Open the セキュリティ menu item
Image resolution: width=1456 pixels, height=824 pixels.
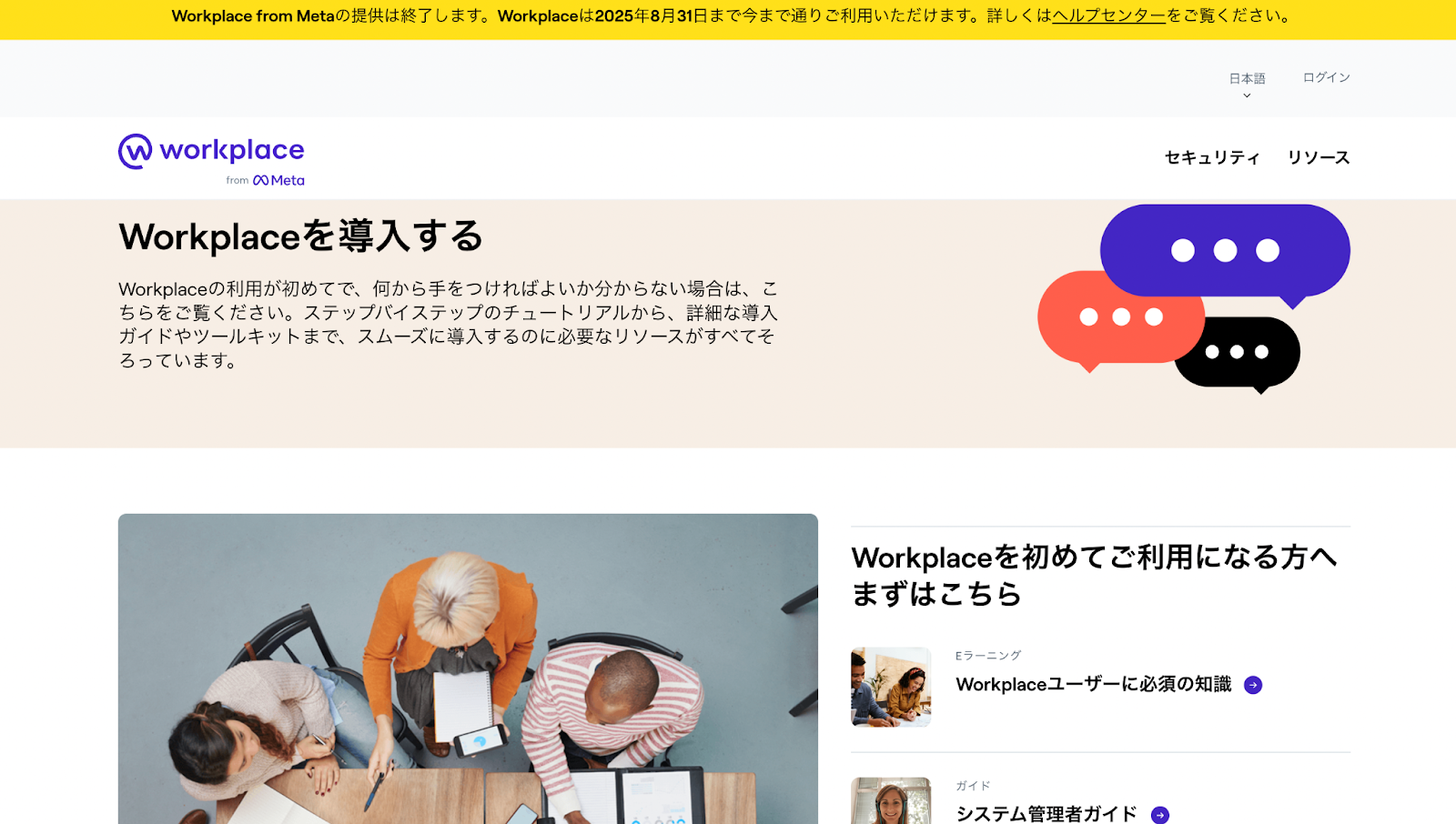pyautogui.click(x=1212, y=157)
